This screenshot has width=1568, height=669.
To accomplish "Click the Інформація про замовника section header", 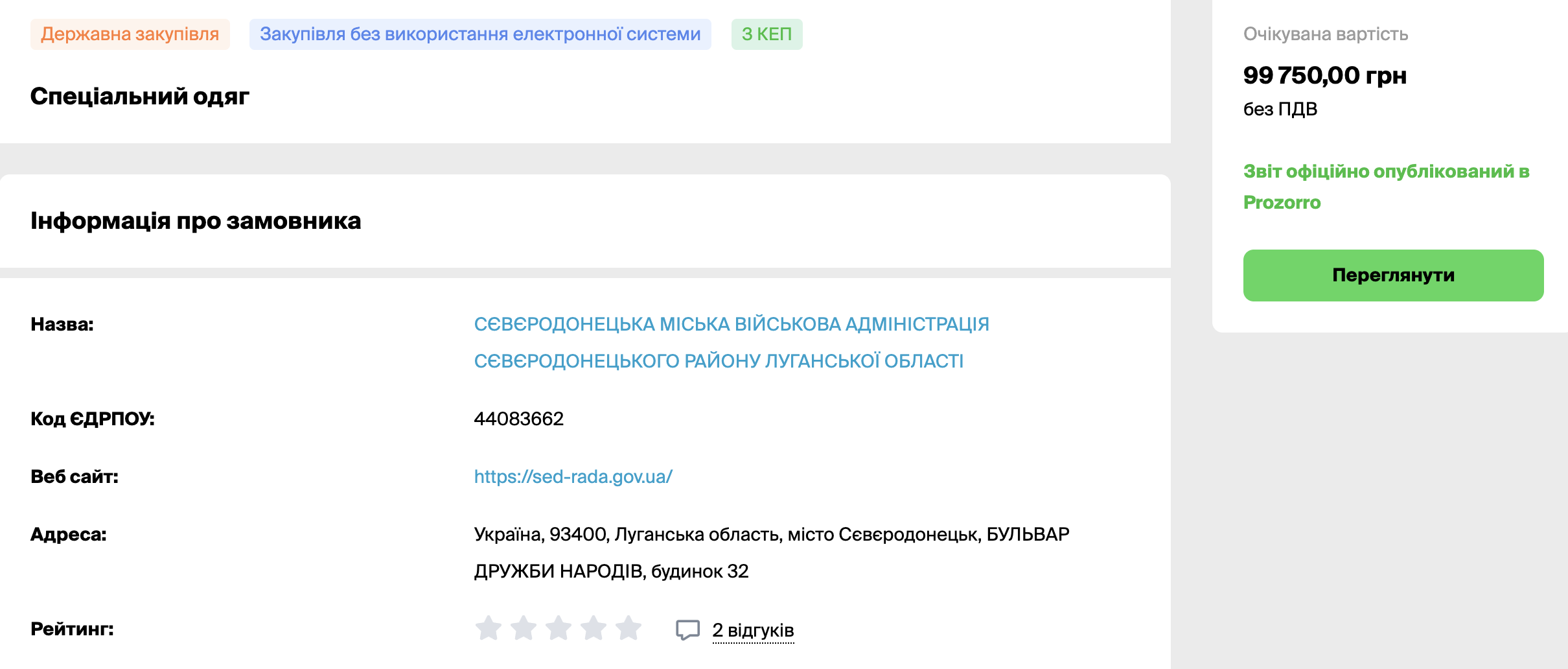I will 196,220.
